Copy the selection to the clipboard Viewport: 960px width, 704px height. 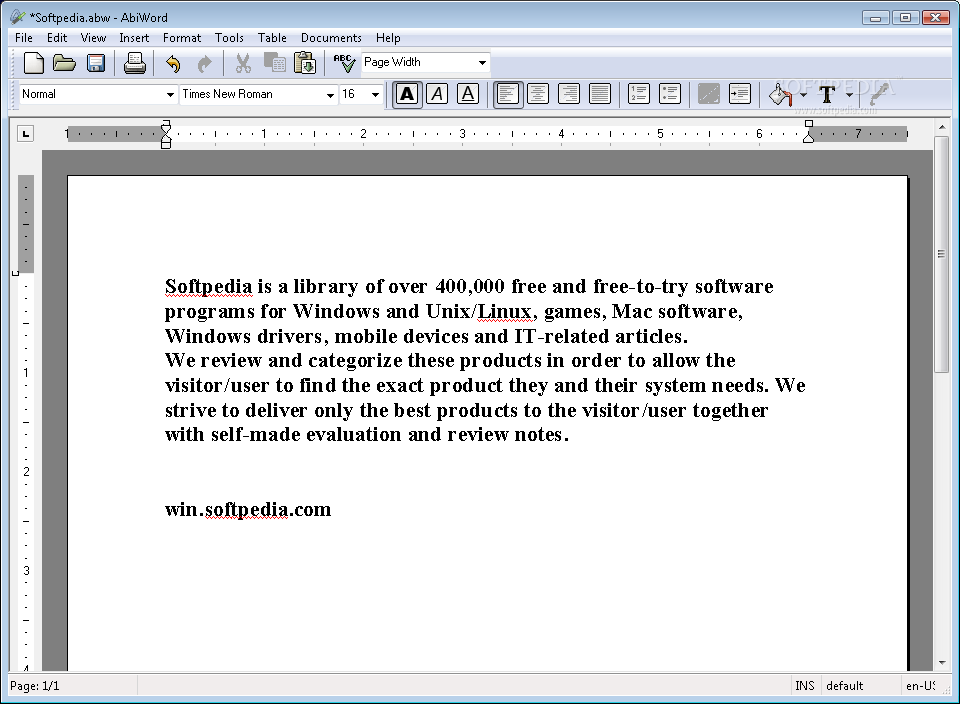tap(274, 63)
